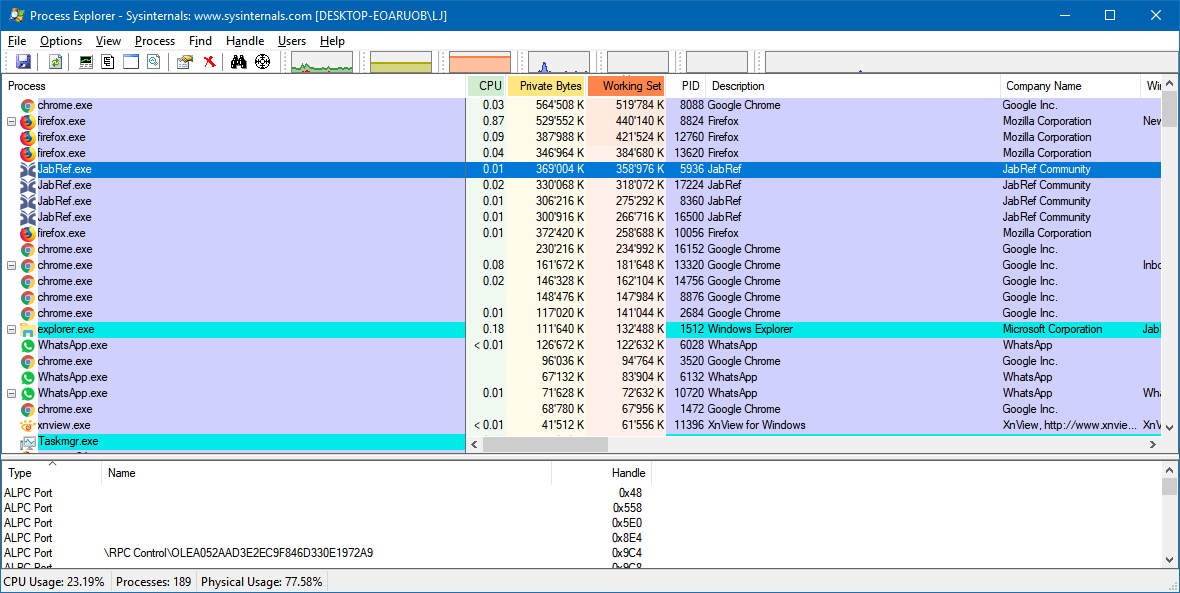Sort by Working Set column header
1180x593 pixels.
[x=627, y=86]
